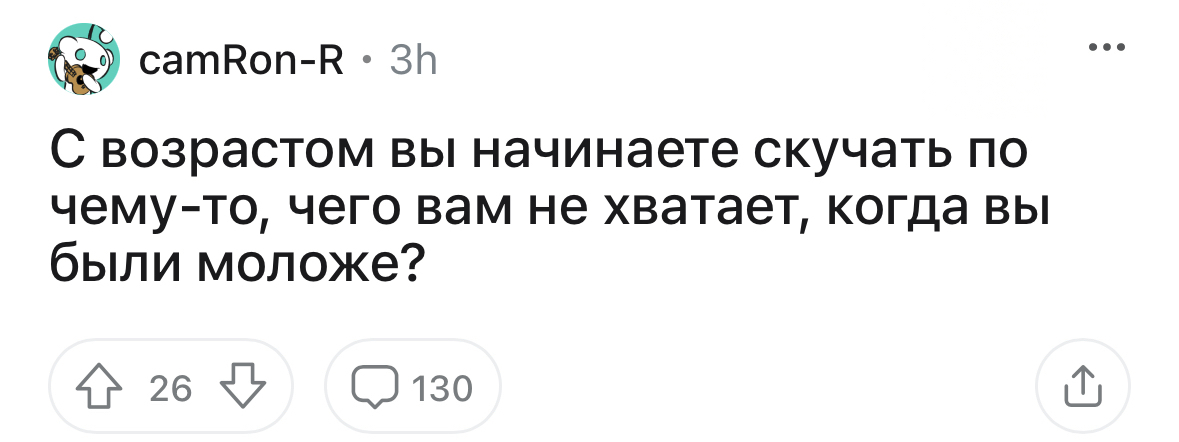Image resolution: width=1179 pixels, height=442 pixels.
Task: Click camRon-R's Snoo avatar
Action: [x=84, y=65]
